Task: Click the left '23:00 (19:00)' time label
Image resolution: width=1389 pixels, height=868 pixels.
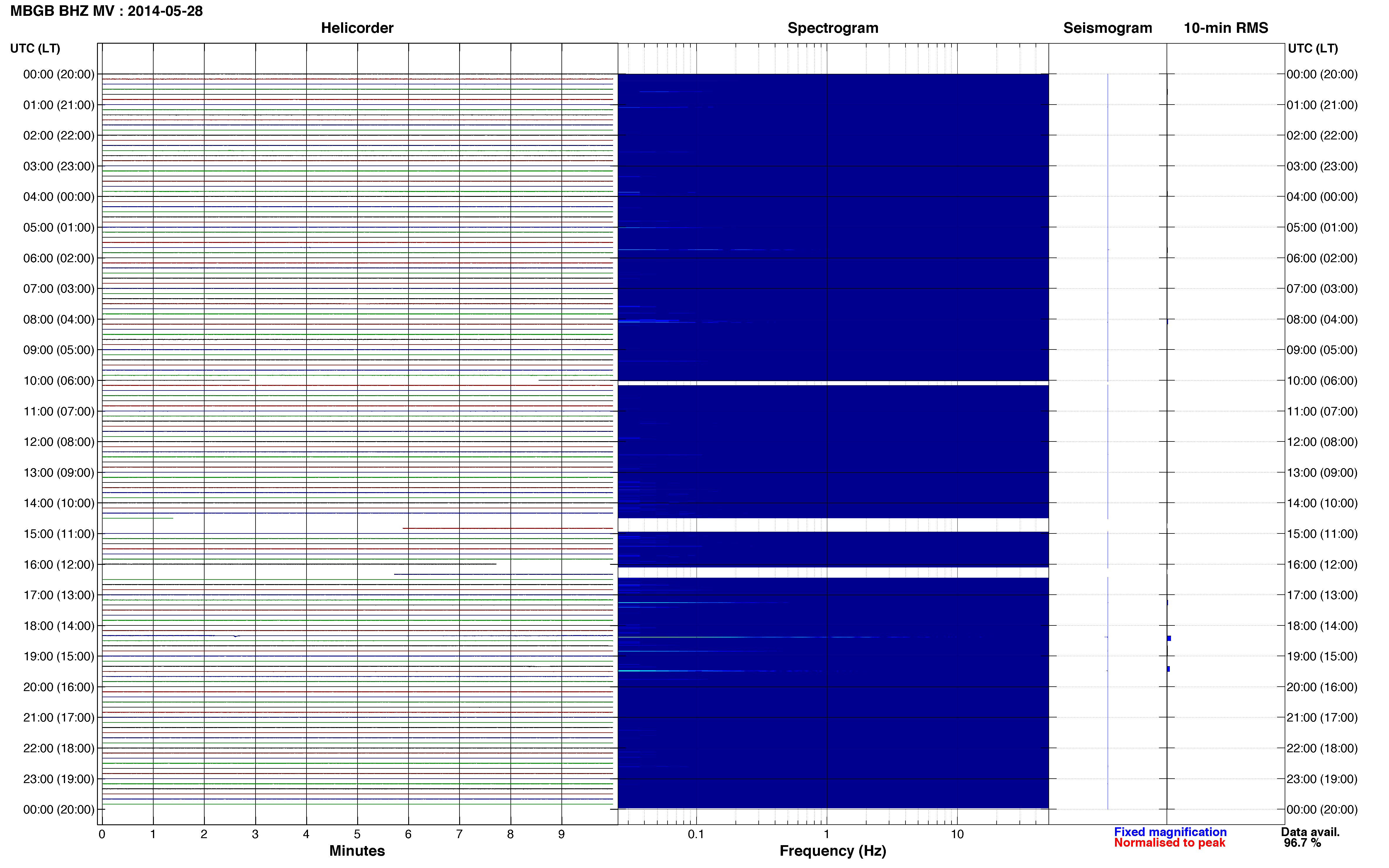Action: coord(59,779)
